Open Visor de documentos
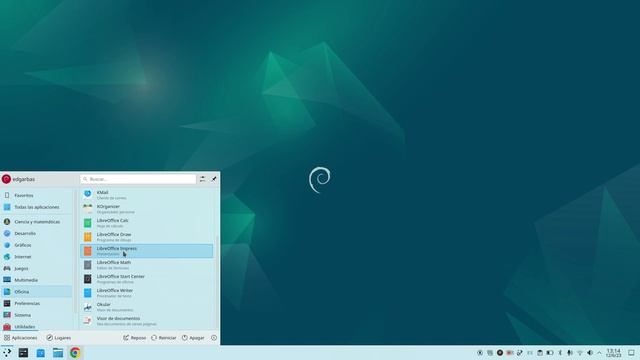This screenshot has height=360, width=640. click(147, 321)
